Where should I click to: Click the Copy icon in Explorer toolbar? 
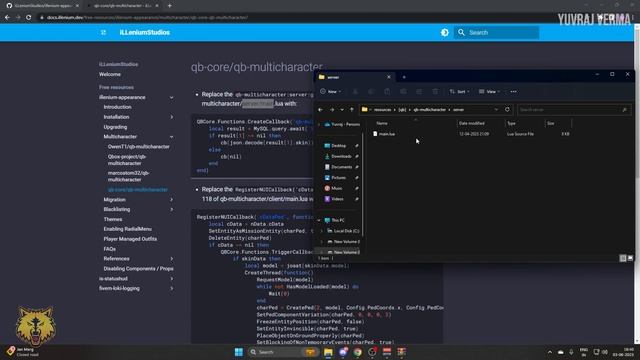(371, 91)
